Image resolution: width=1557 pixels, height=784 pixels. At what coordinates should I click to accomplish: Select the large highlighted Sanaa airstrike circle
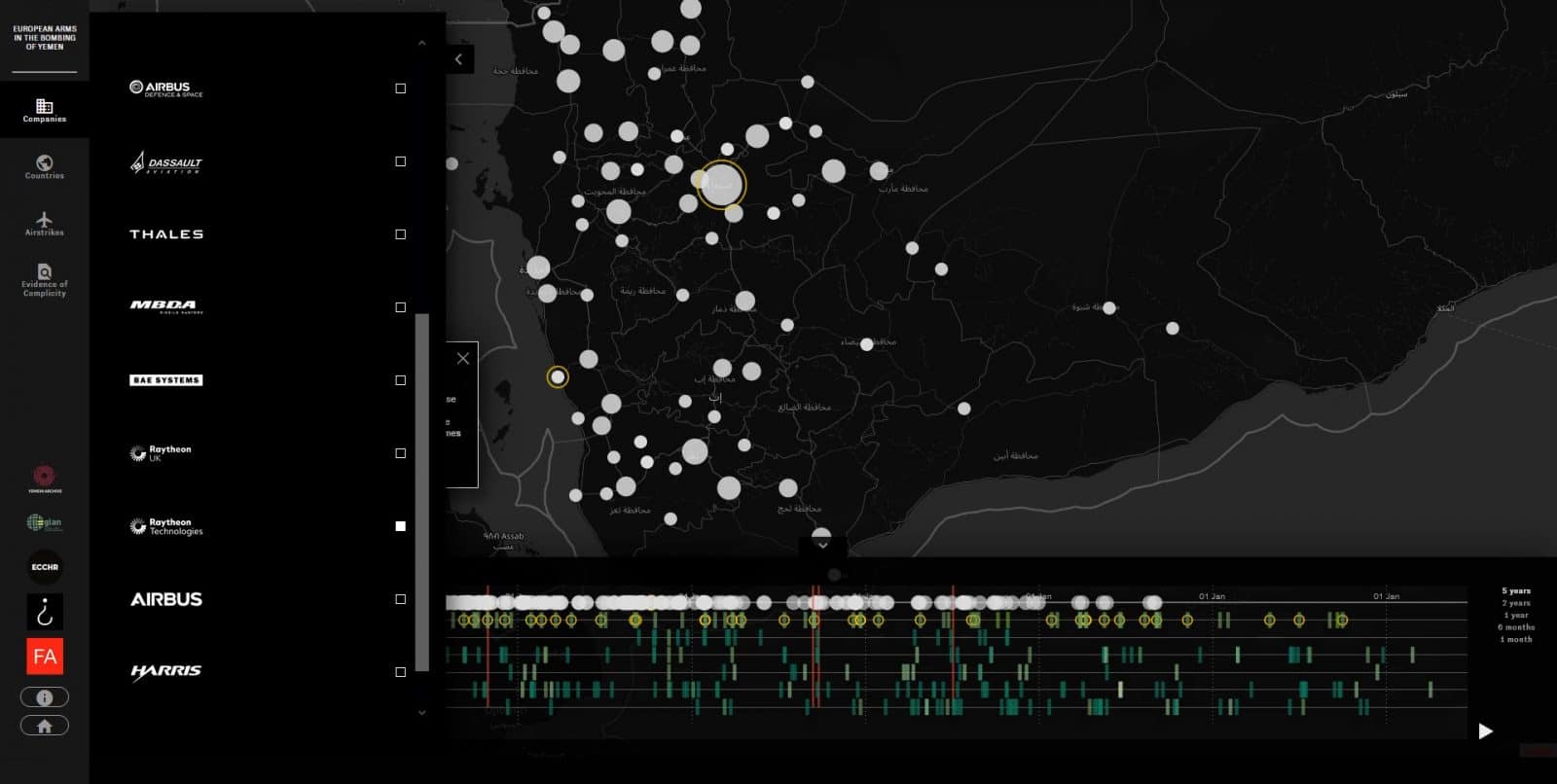[x=721, y=185]
